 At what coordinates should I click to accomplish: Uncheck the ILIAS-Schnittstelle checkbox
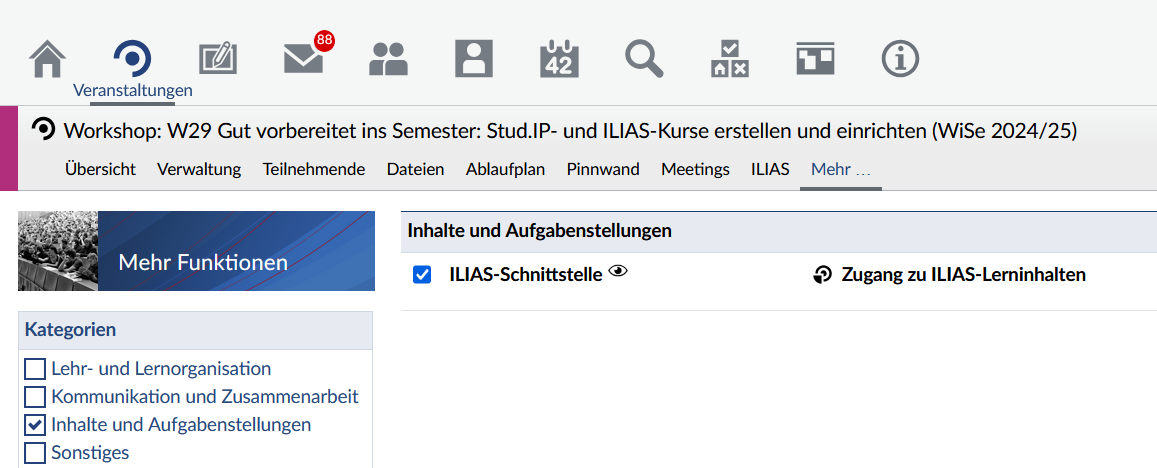coord(422,275)
